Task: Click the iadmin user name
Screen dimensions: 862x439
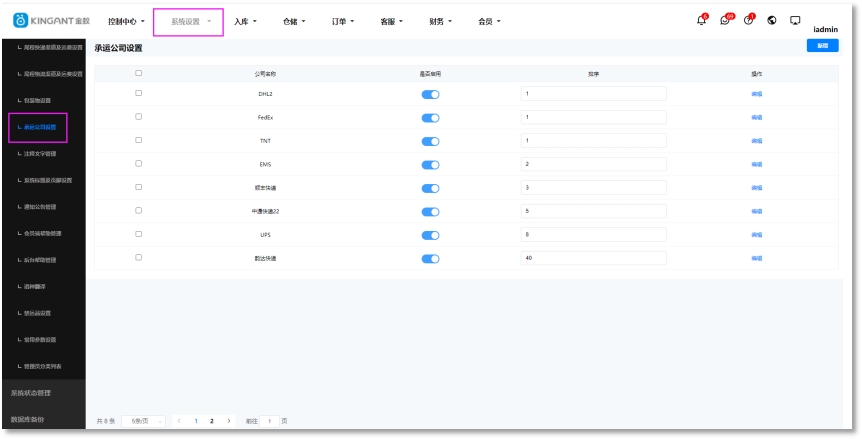Action: pos(826,30)
